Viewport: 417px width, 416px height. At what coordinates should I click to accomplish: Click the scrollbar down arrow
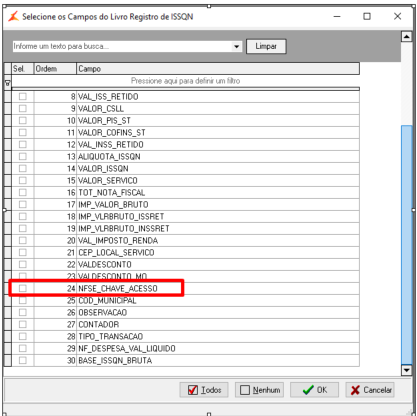[x=406, y=370]
